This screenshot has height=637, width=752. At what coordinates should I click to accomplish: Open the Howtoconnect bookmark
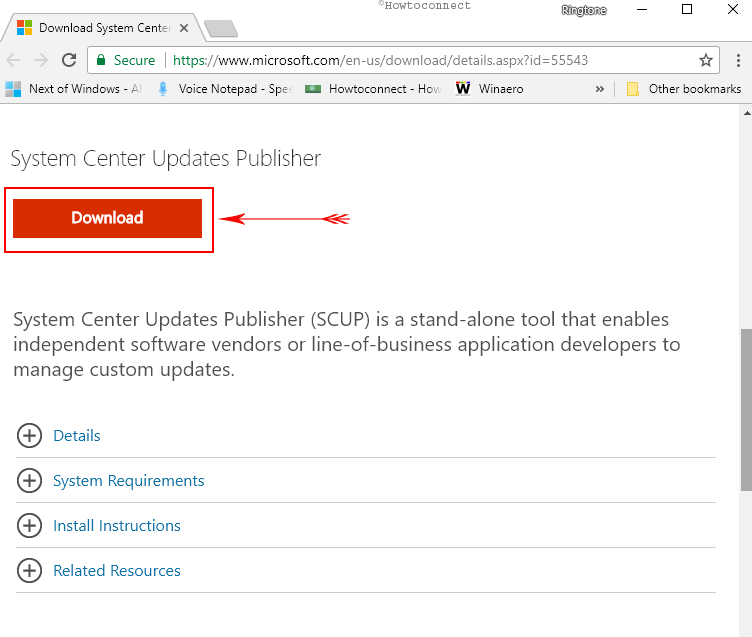tap(373, 89)
